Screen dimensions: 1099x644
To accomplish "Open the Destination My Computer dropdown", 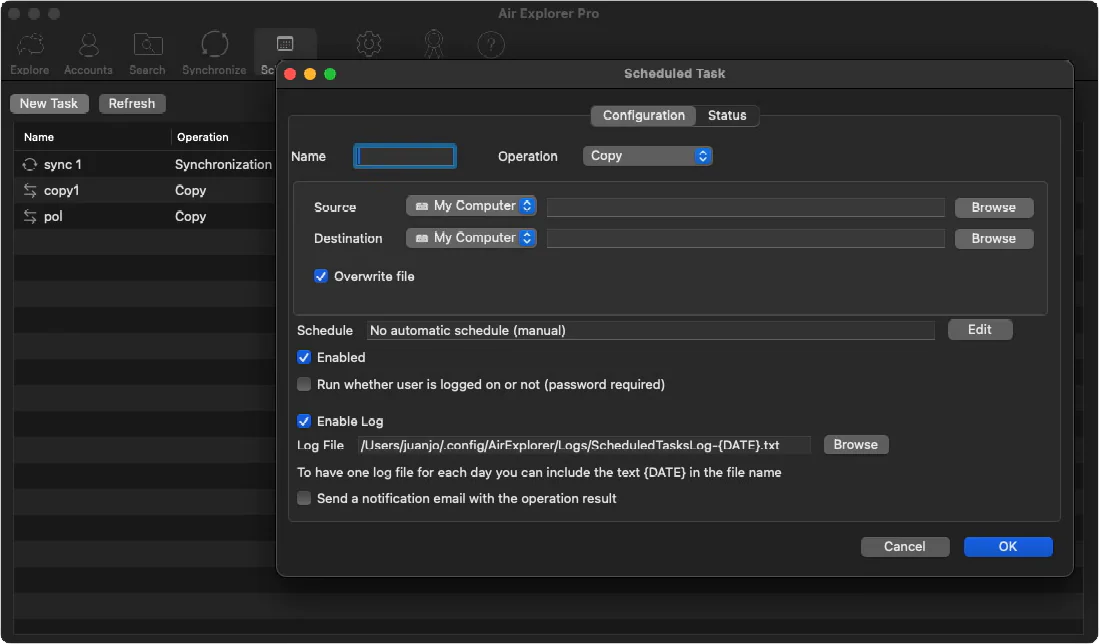I will point(471,238).
